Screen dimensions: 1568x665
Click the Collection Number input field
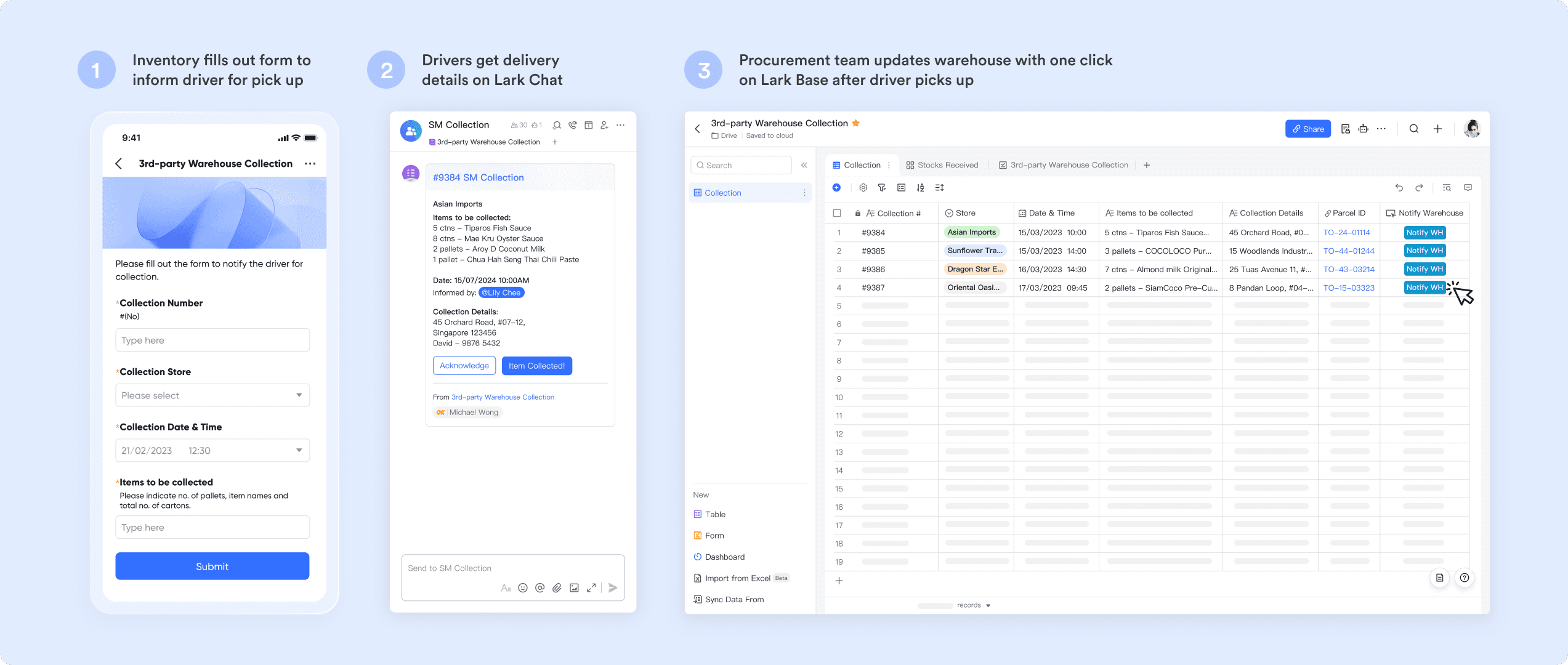(x=212, y=340)
